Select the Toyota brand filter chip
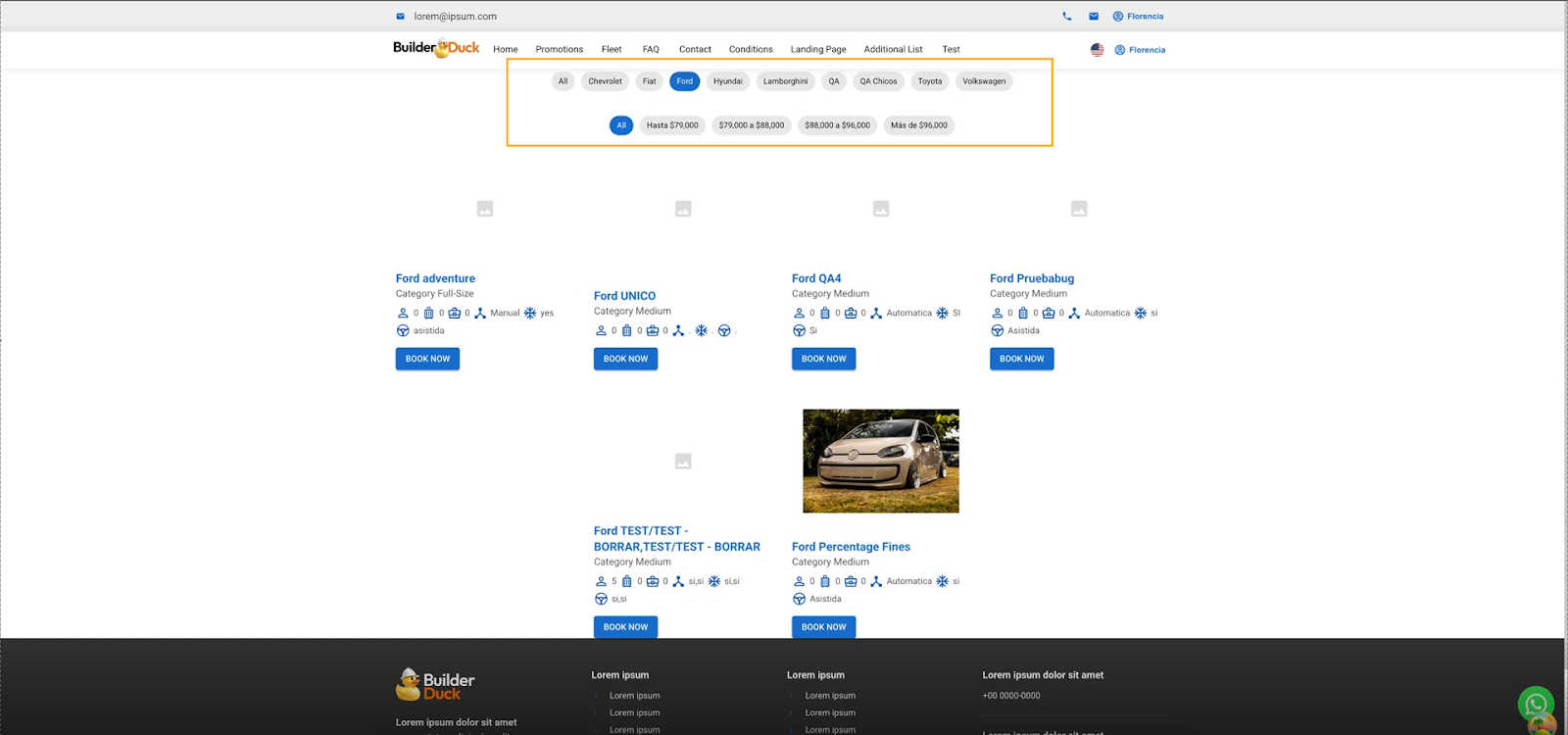 point(929,81)
